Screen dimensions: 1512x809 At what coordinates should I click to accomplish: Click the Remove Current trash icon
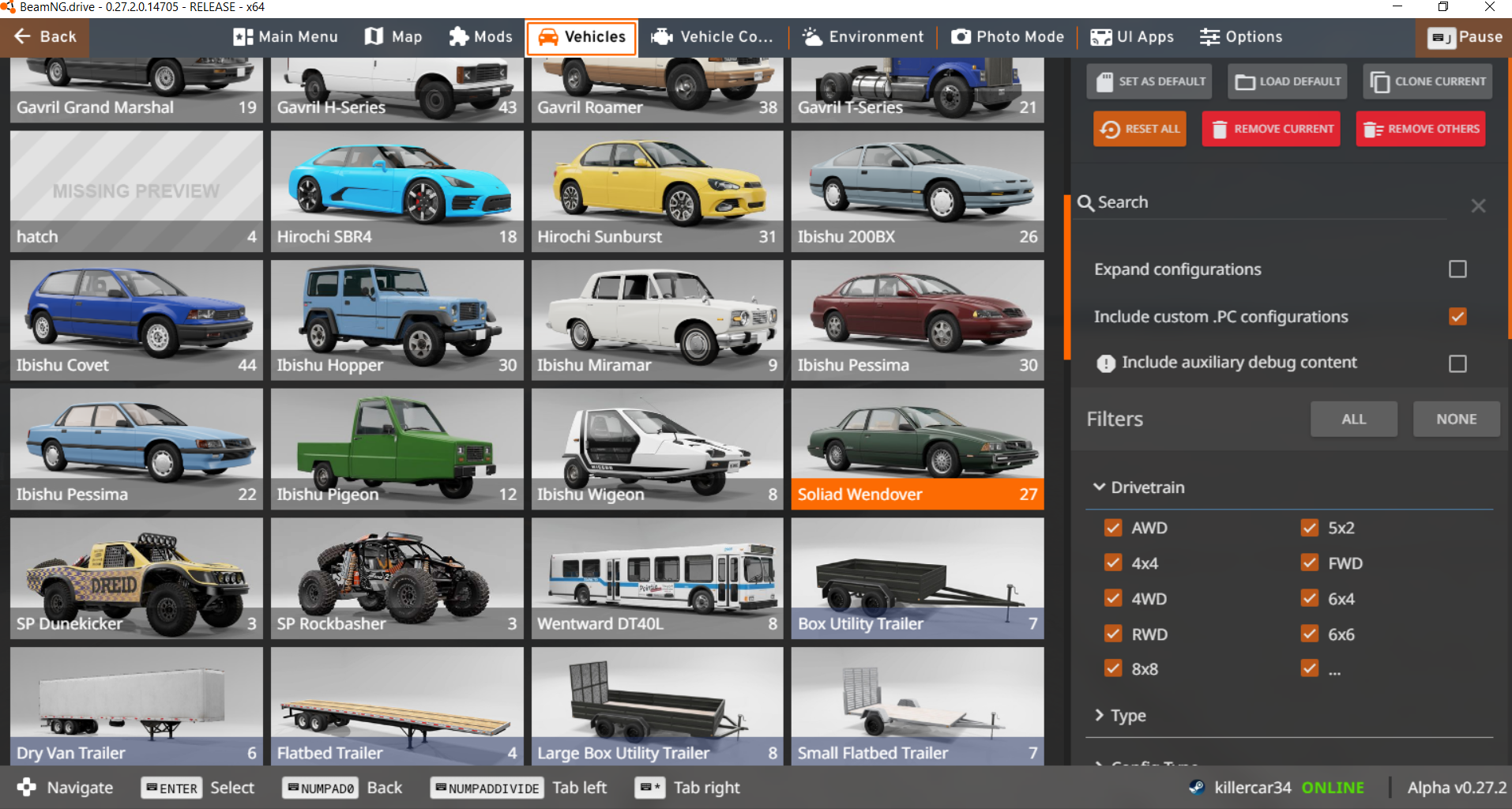pyautogui.click(x=1219, y=130)
